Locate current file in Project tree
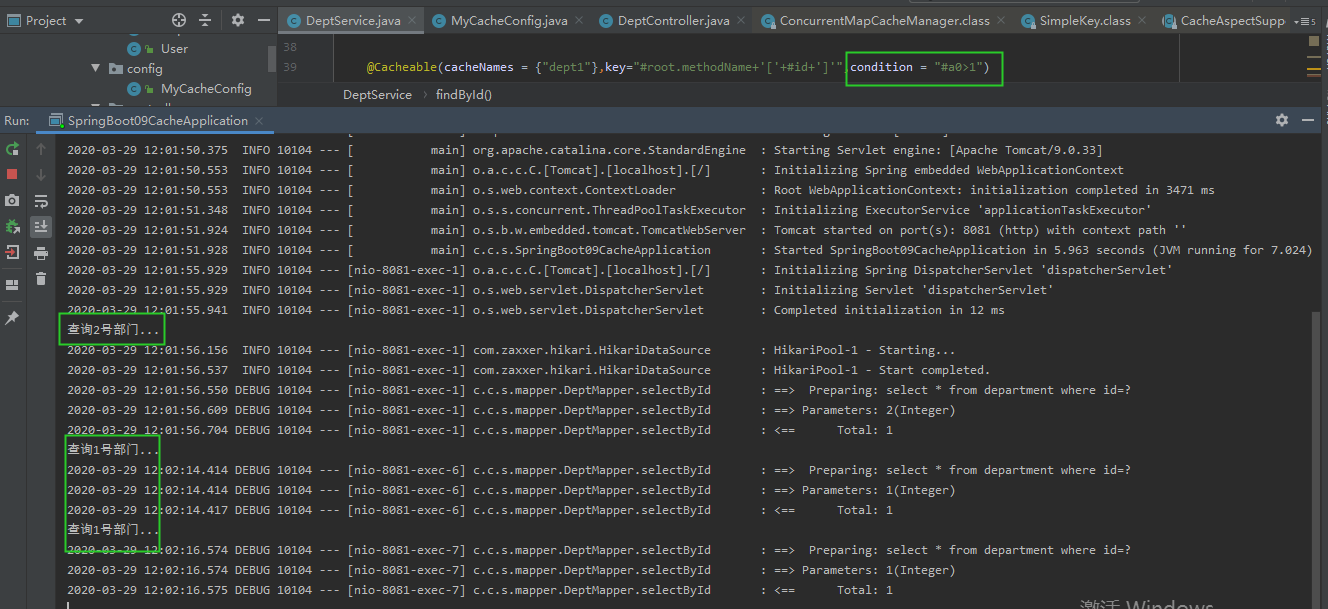The height and width of the screenshot is (609, 1328). [179, 20]
